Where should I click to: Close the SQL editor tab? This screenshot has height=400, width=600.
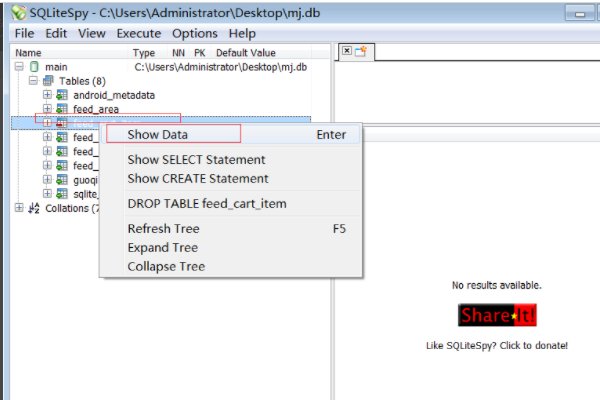pyautogui.click(x=346, y=50)
